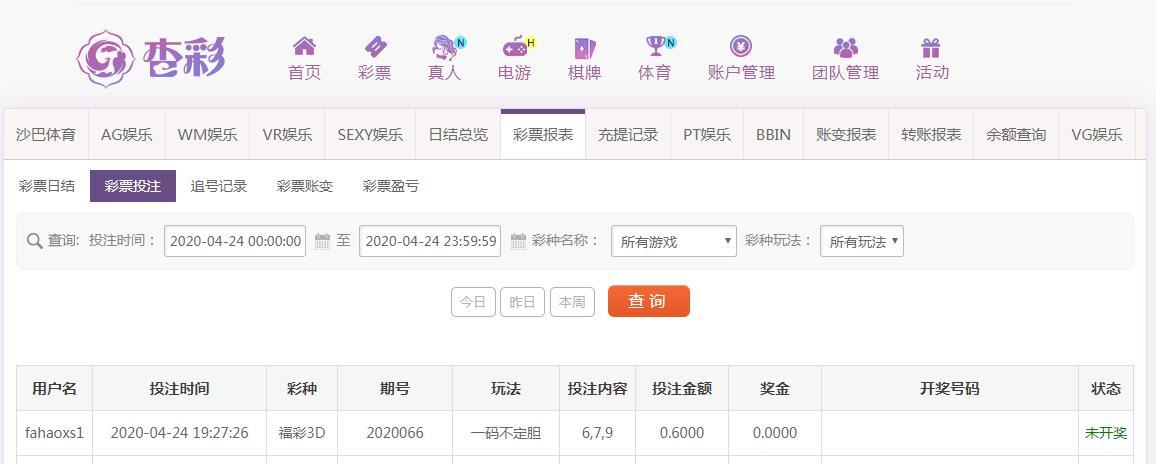1156x464 pixels.
Task: Click the 杏彩 site logo
Action: 151,58
